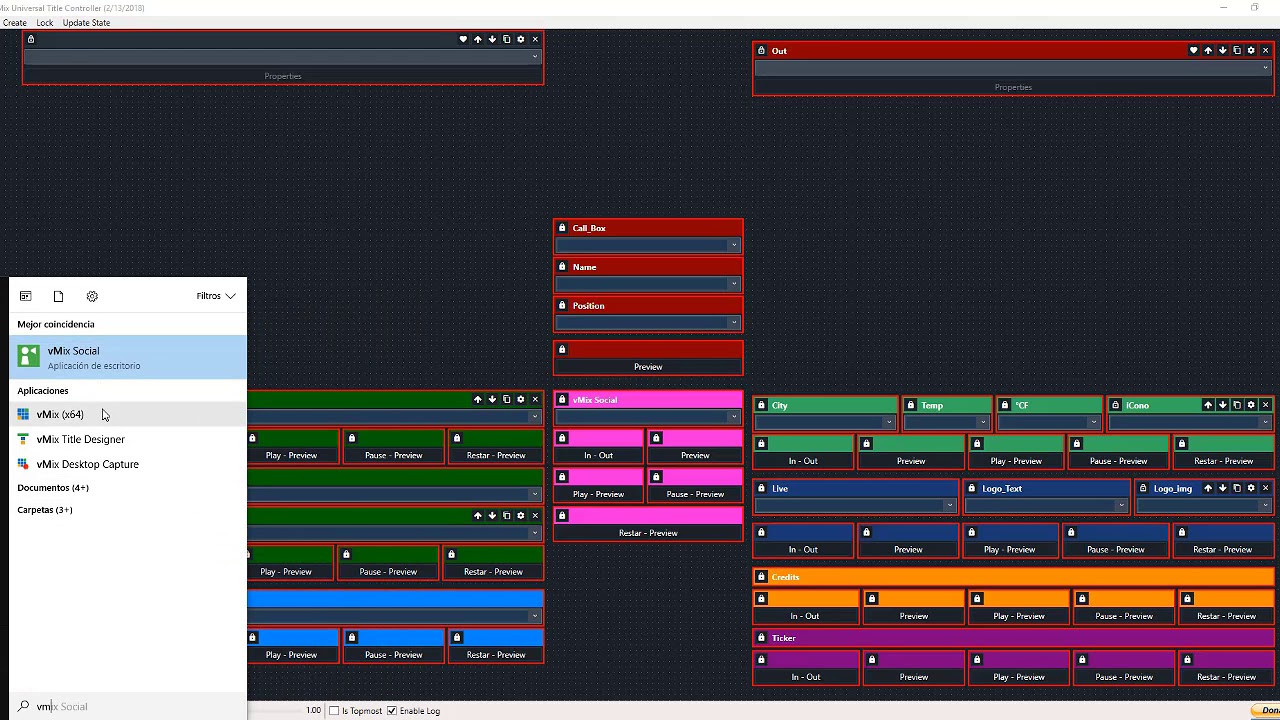Open the dropdown under the Name panel
1280x720 pixels.
coord(648,284)
